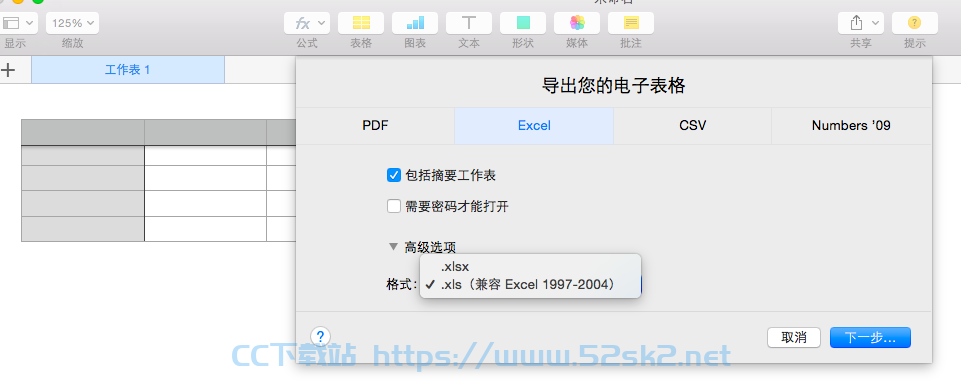The width and height of the screenshot is (961, 386).
Task: Click the 下一步… next button
Action: [x=870, y=338]
